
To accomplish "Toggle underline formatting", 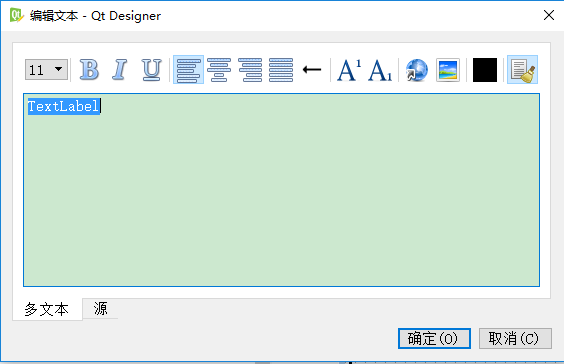I will (x=151, y=69).
